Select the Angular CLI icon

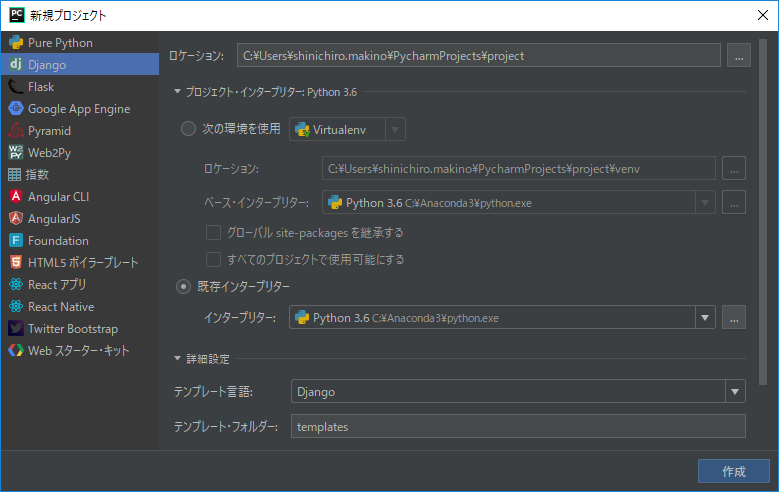(16, 196)
